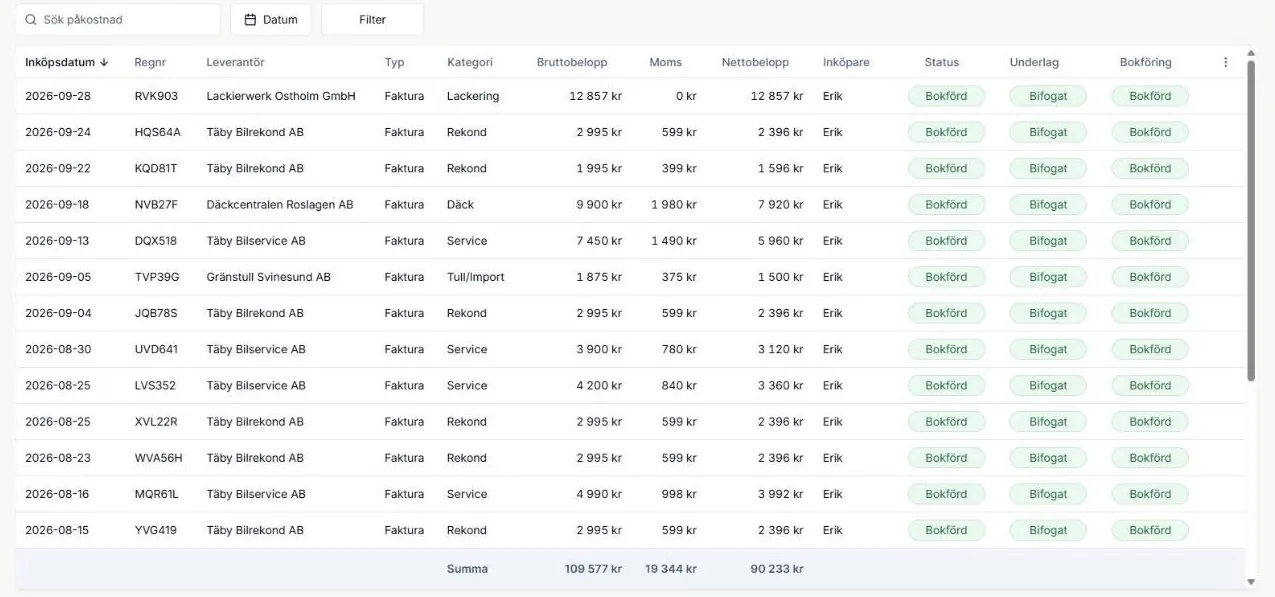Click net amount 3 992 kr

(780, 494)
